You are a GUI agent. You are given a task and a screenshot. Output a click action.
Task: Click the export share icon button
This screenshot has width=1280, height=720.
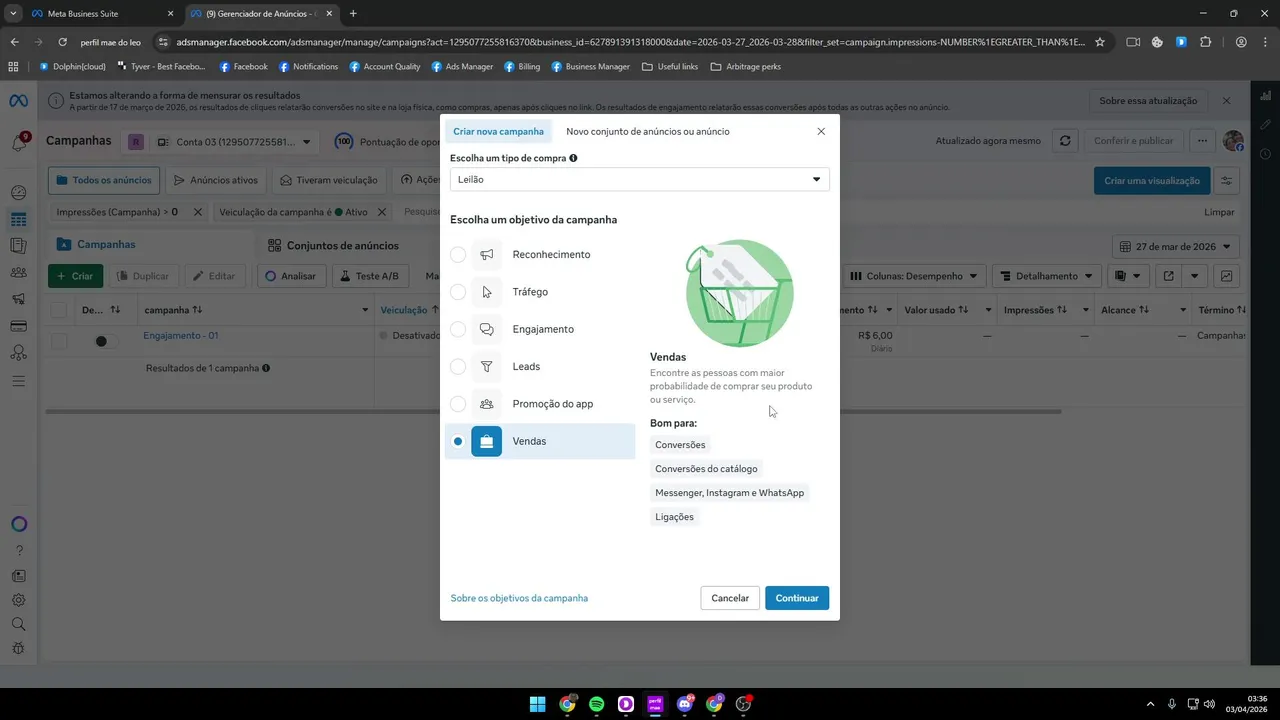1167,276
